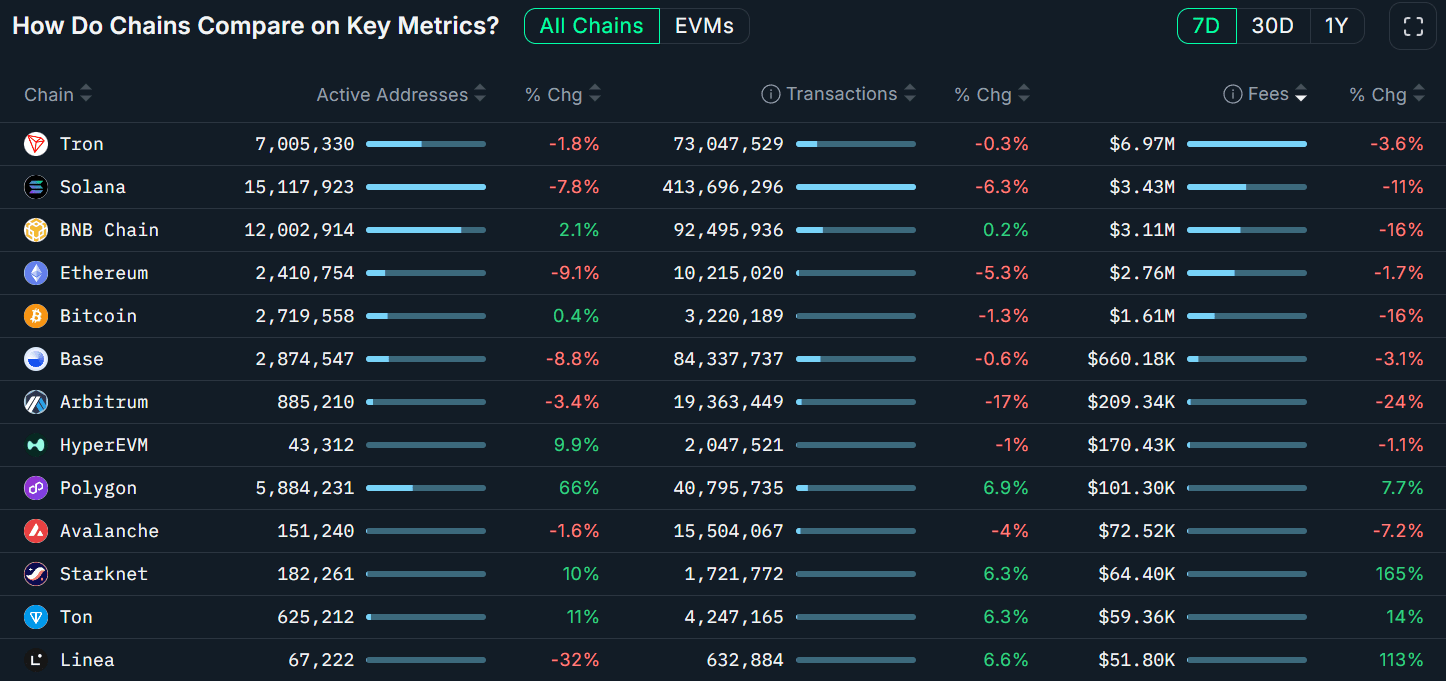Open the Tron chain name link
The height and width of the screenshot is (681, 1446).
[x=82, y=144]
